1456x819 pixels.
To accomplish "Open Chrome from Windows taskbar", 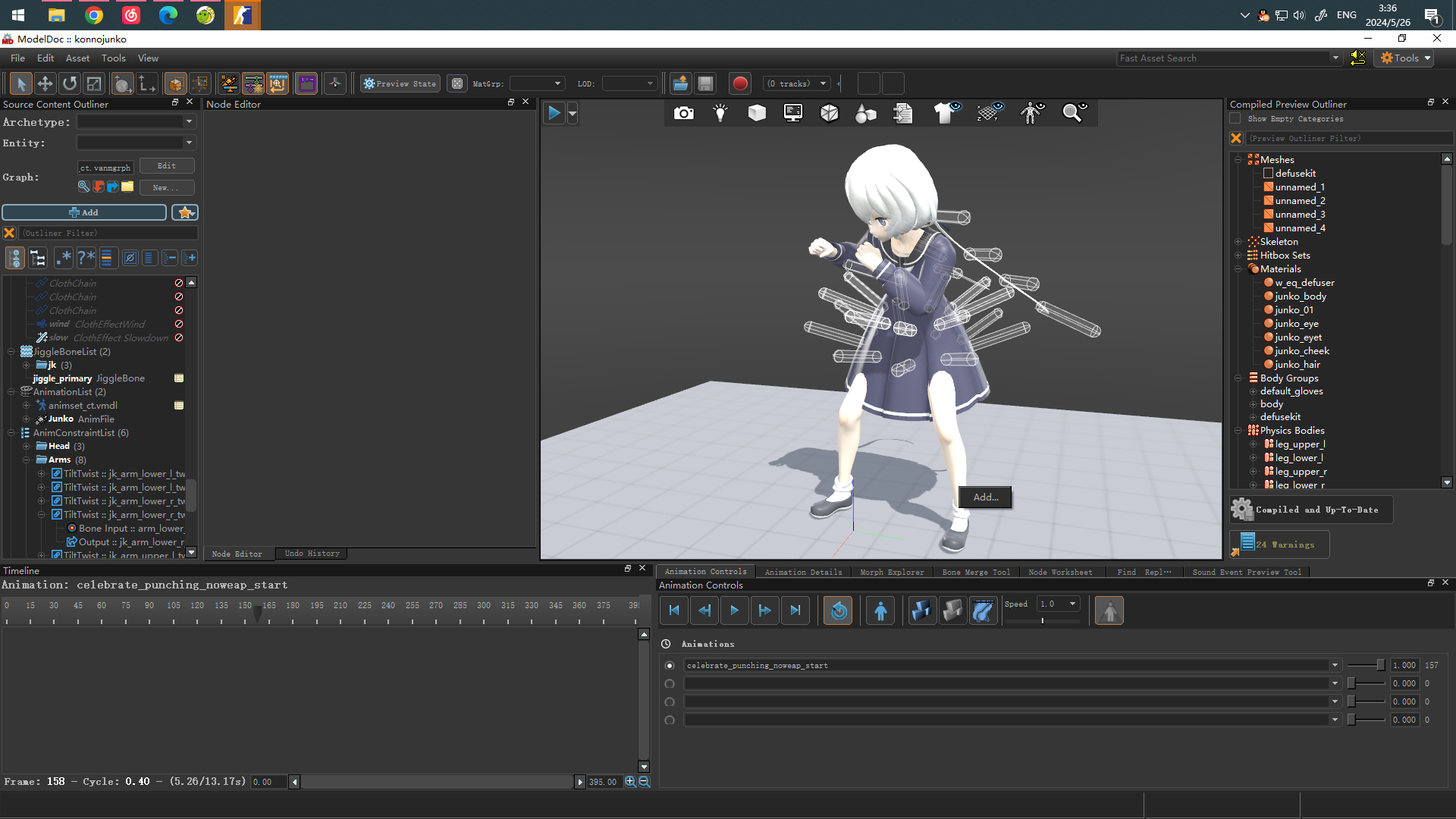I will pos(94,15).
